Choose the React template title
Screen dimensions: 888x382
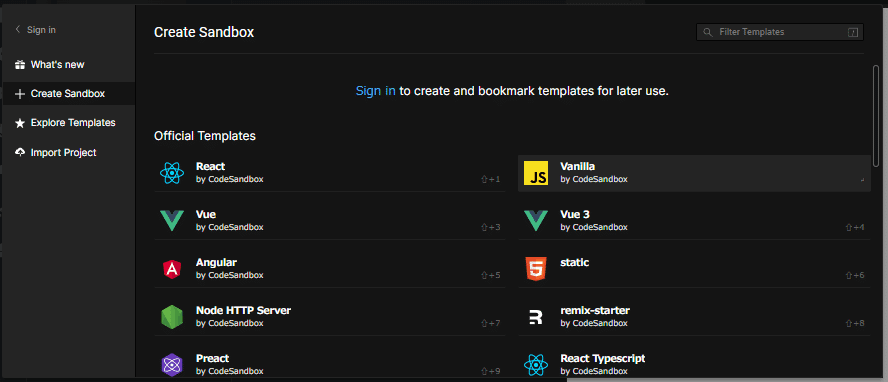210,166
